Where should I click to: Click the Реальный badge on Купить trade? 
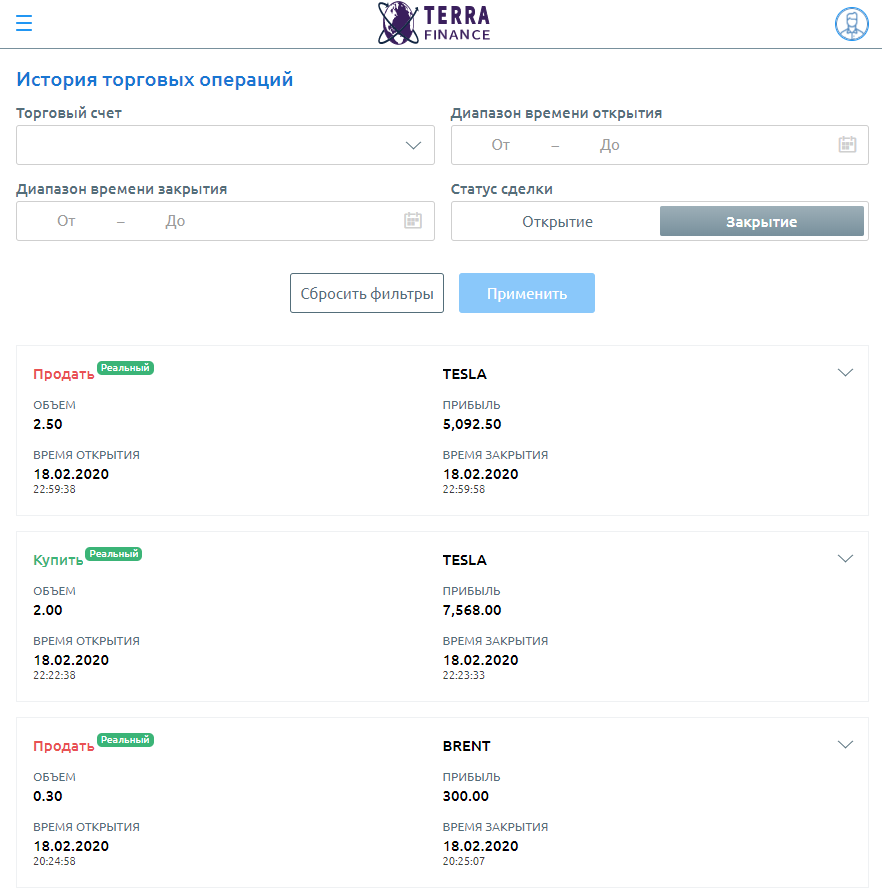click(x=114, y=554)
